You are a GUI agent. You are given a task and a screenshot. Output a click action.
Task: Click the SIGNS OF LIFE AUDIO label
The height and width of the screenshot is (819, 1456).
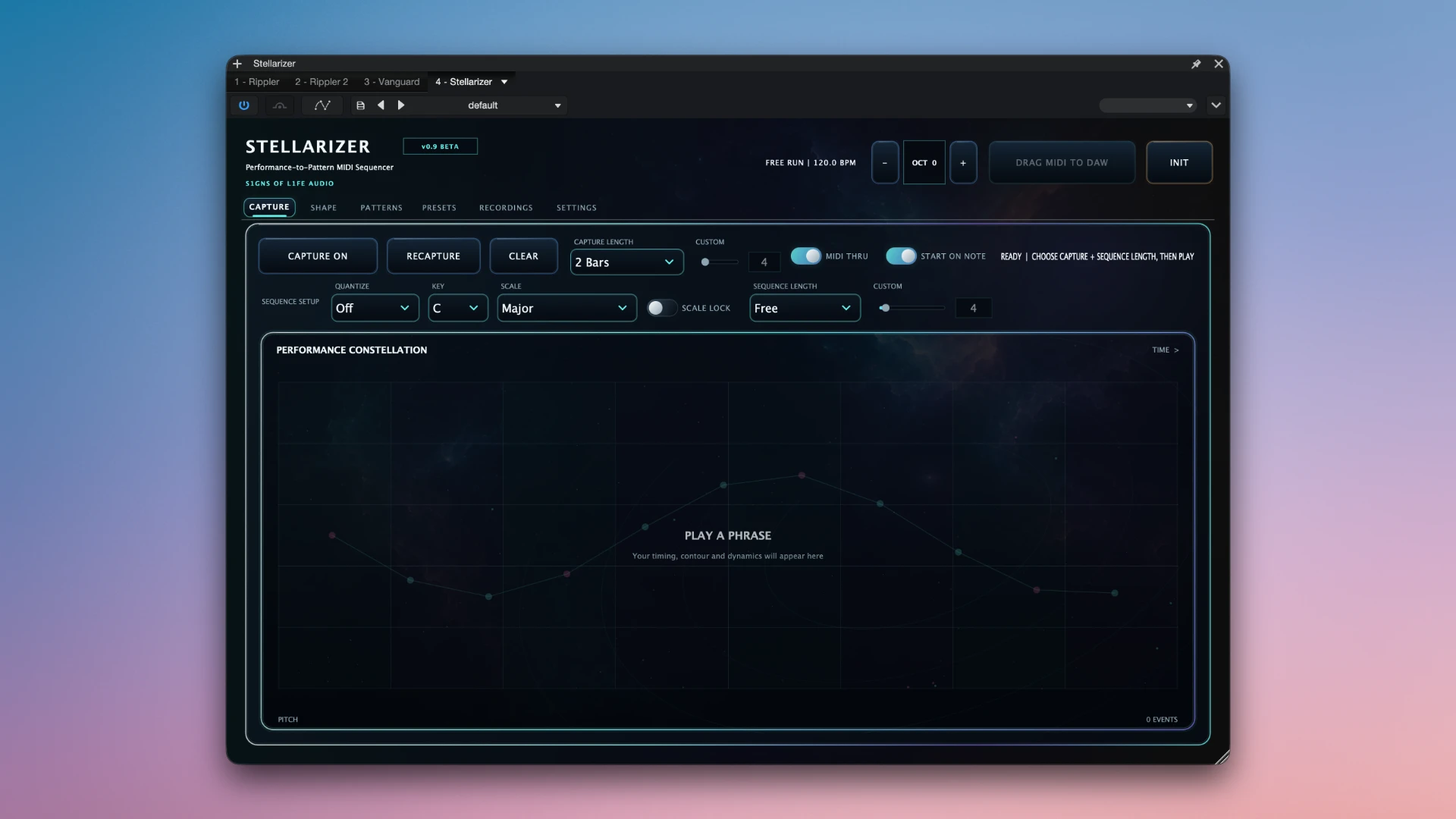point(290,184)
